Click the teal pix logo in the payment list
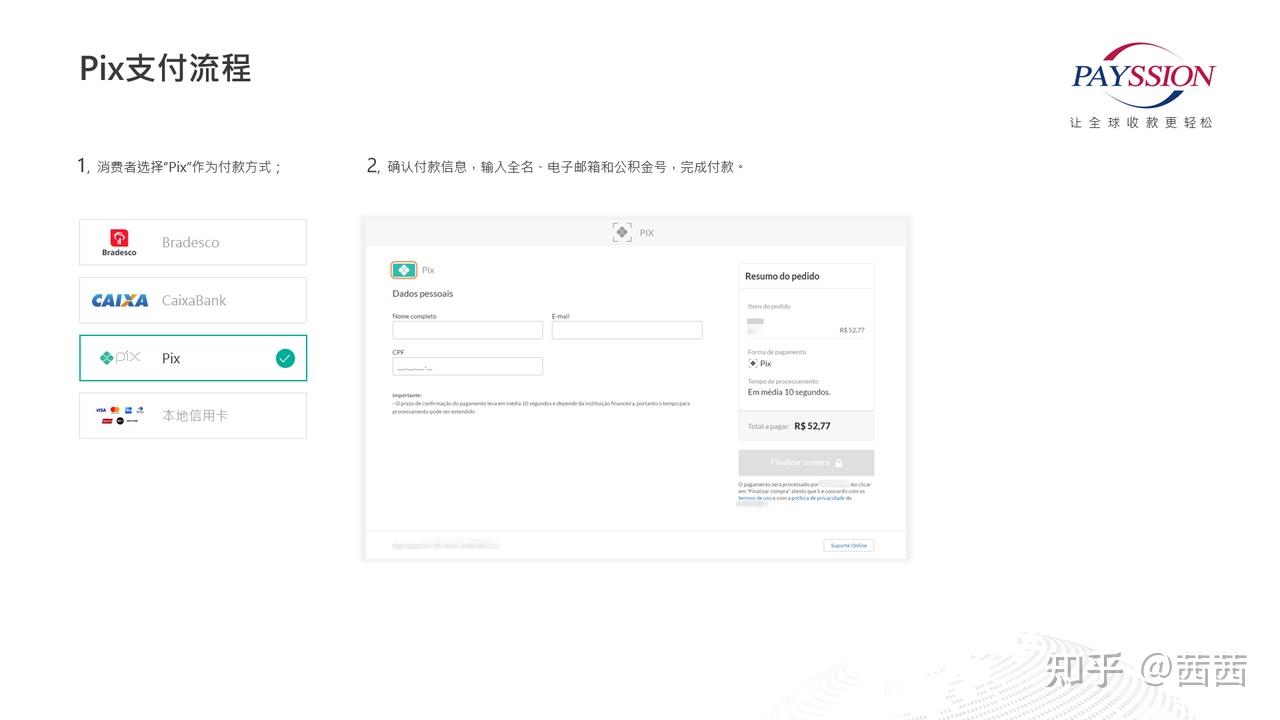1280x720 pixels. pos(120,357)
